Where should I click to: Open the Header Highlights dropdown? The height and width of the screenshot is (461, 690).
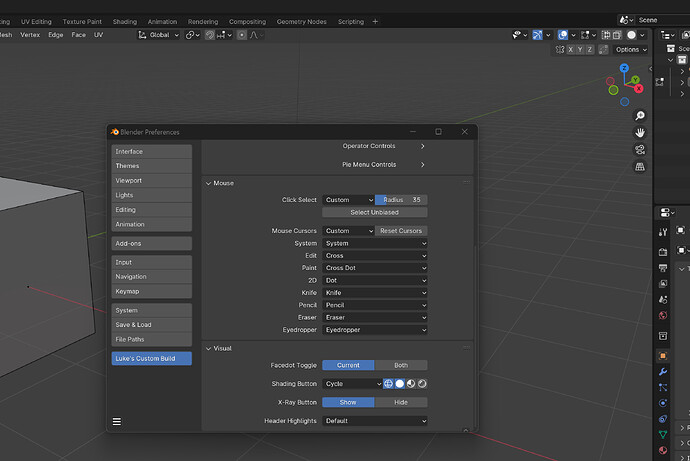[x=374, y=421]
